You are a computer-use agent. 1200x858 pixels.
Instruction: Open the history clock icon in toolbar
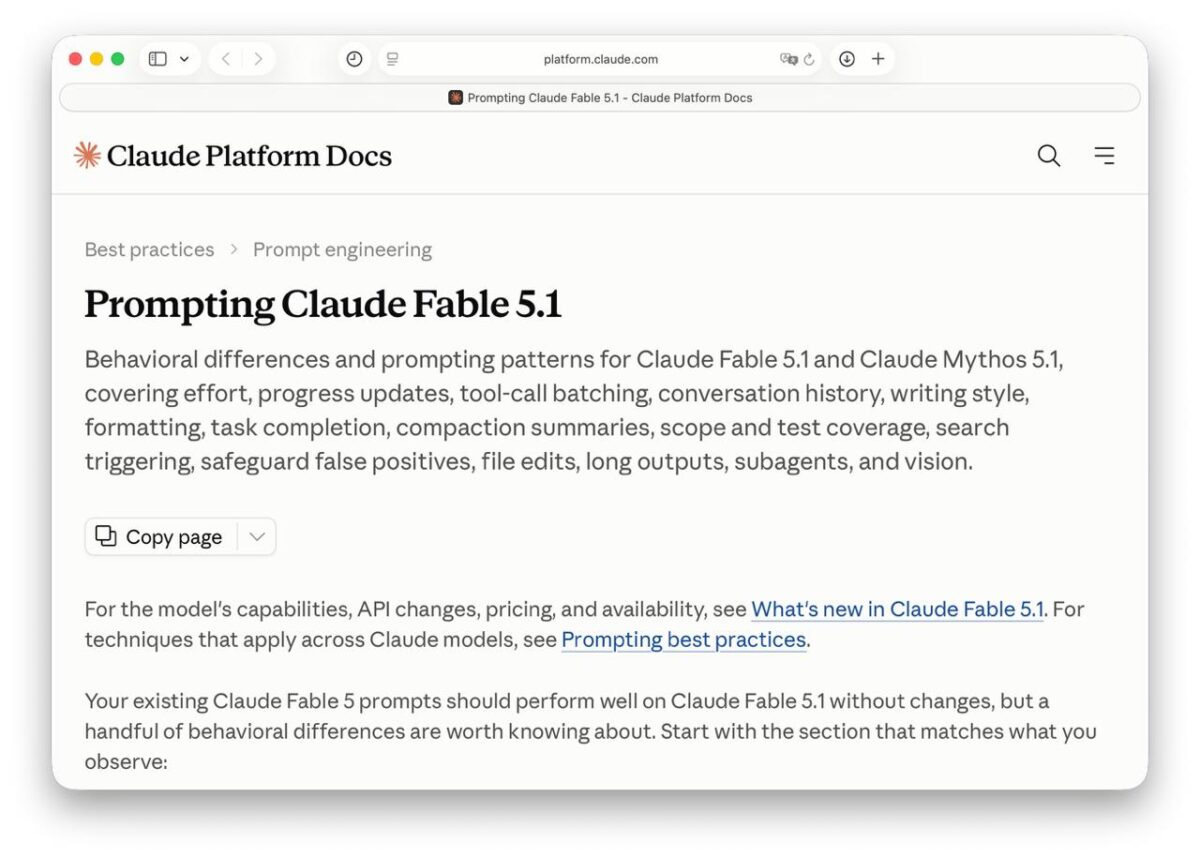354,59
